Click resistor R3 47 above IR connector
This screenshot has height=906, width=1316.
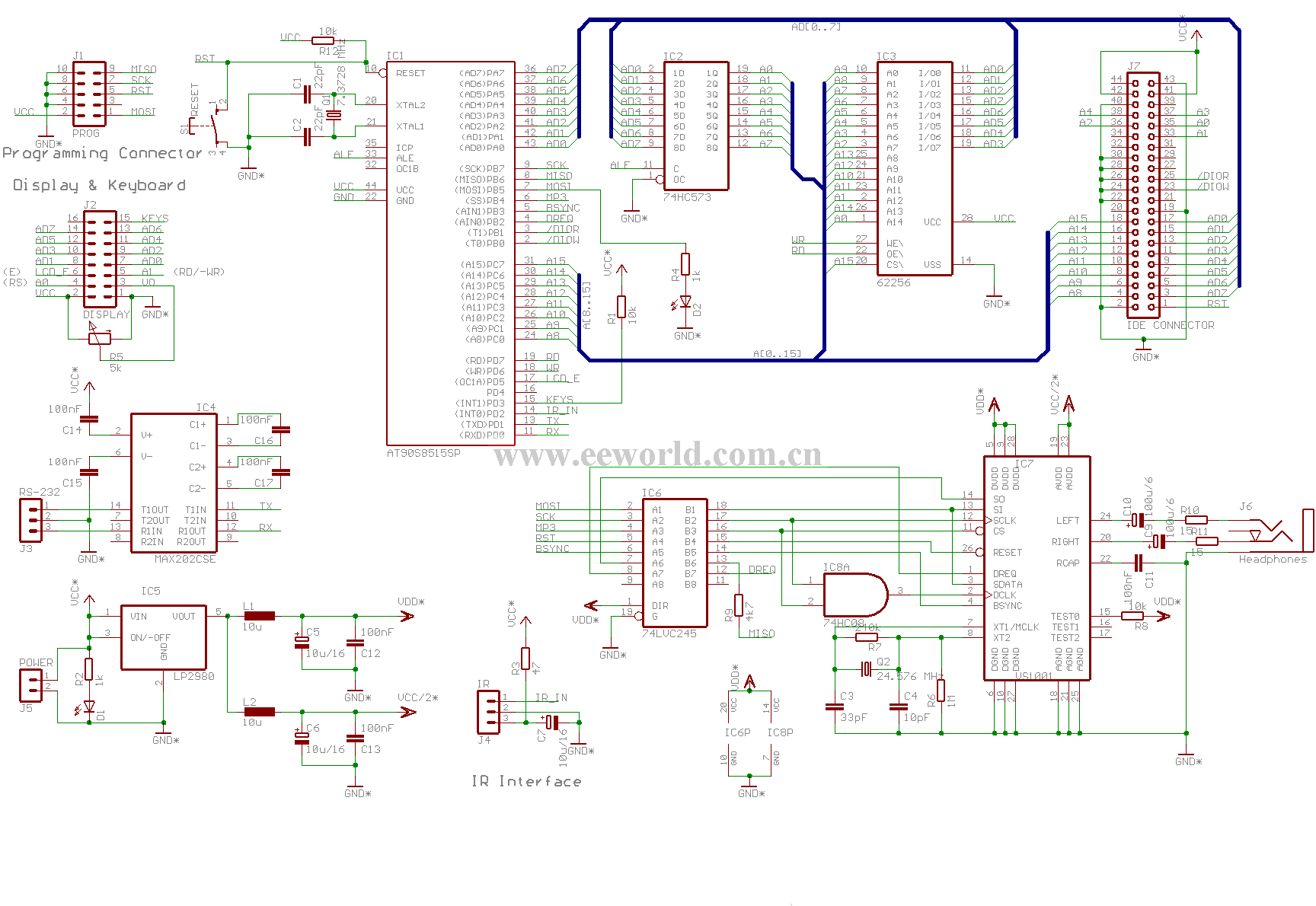click(x=525, y=659)
